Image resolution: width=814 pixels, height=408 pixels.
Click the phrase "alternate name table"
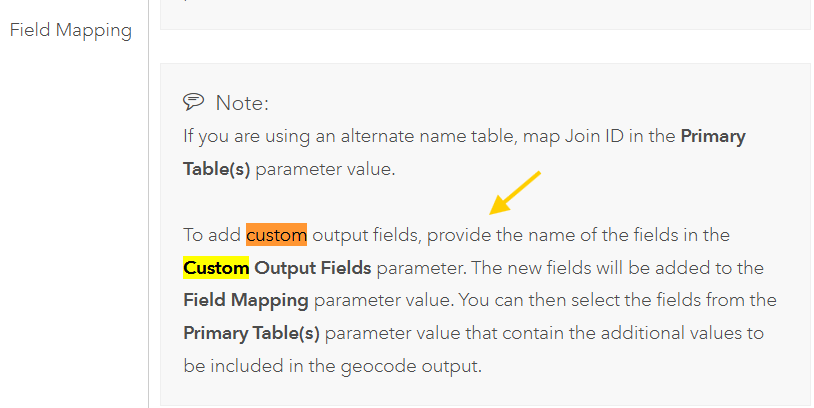(429, 136)
